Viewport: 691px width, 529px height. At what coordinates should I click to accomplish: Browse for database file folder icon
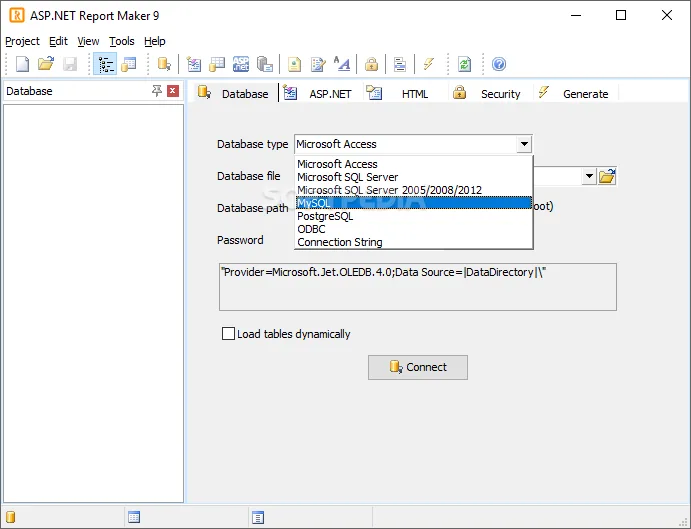pyautogui.click(x=607, y=176)
